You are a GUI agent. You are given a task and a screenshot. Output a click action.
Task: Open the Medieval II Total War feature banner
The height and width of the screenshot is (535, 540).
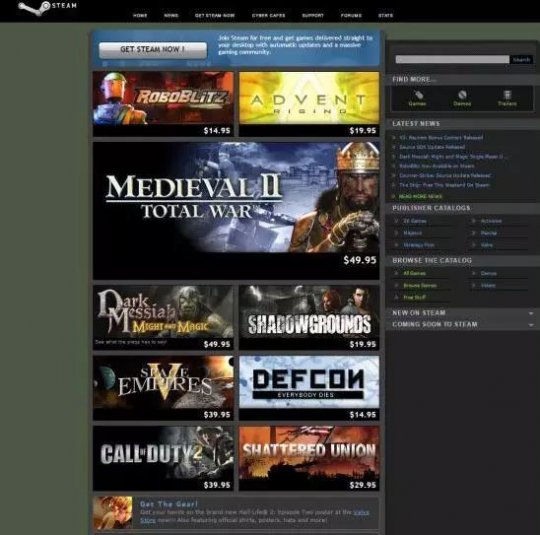pos(236,210)
